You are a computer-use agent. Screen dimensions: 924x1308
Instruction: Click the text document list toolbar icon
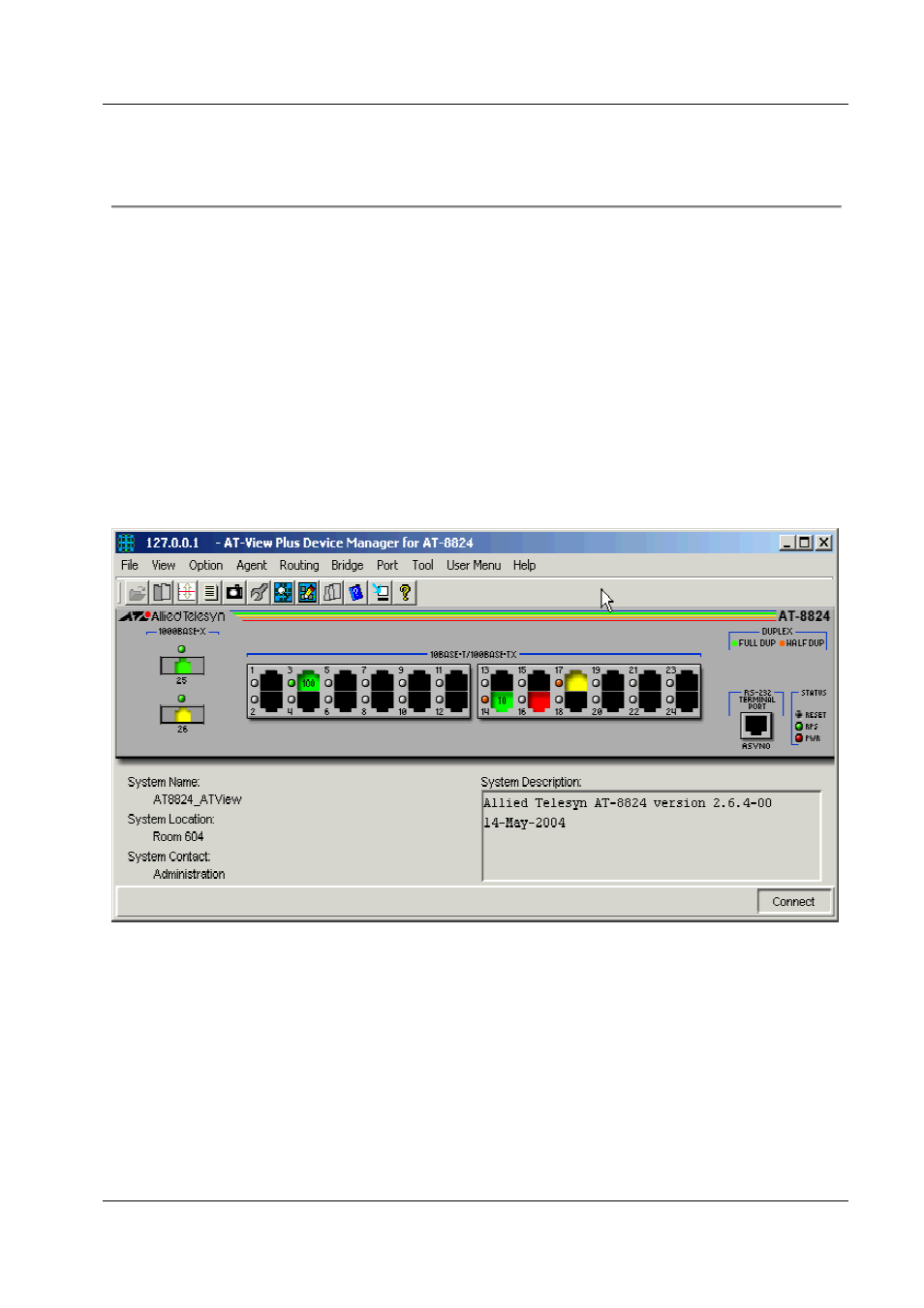[x=210, y=592]
